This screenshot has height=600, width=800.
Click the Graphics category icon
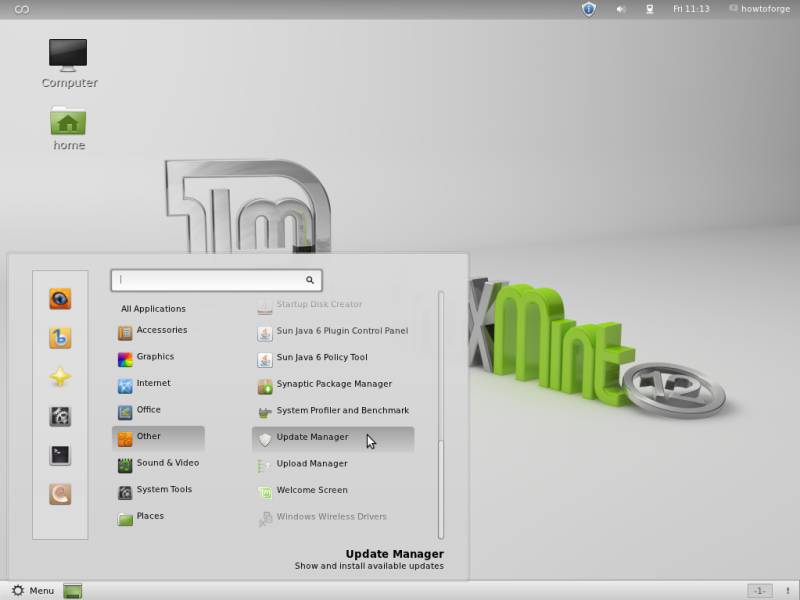click(x=125, y=359)
